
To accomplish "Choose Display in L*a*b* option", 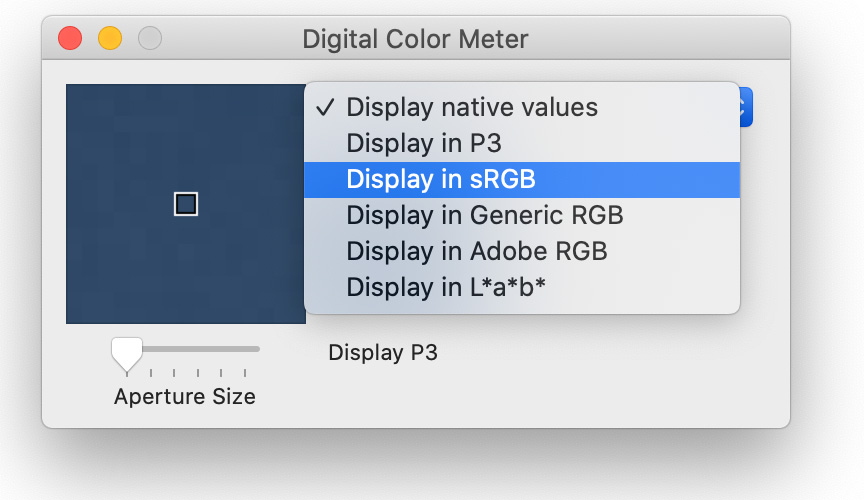I will pos(522,287).
